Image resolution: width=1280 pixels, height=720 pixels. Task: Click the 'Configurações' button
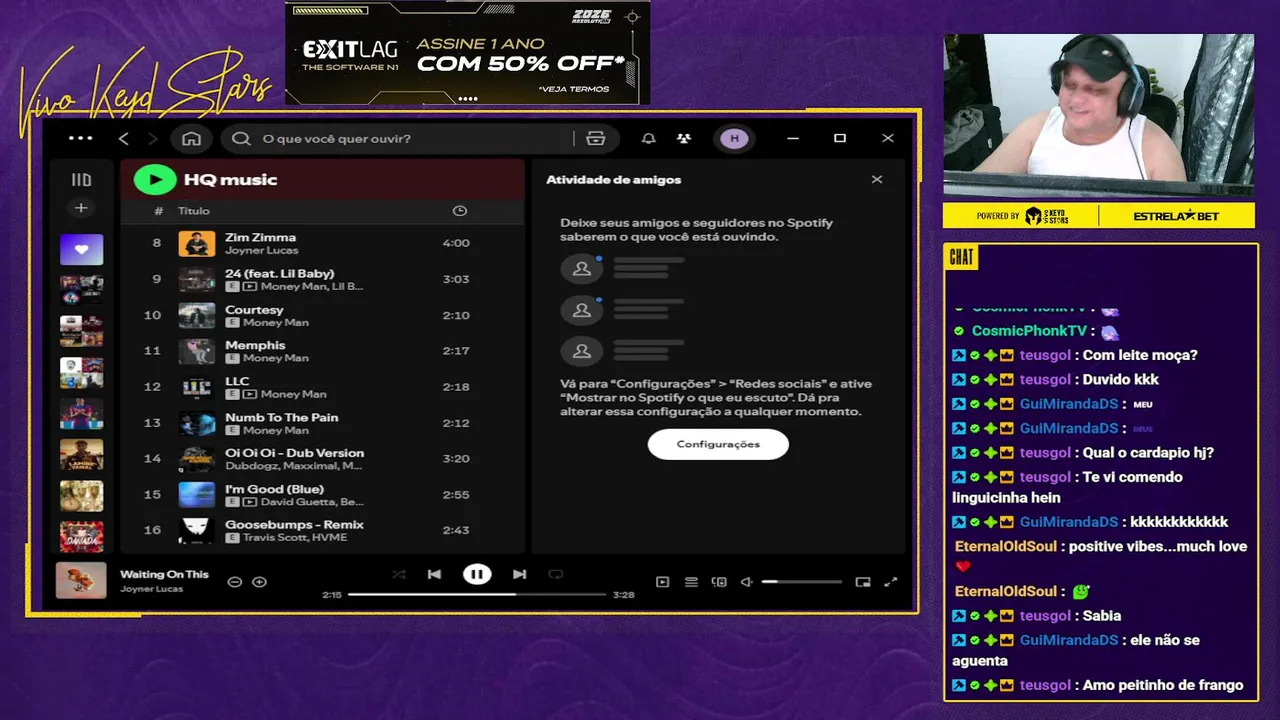tap(718, 444)
